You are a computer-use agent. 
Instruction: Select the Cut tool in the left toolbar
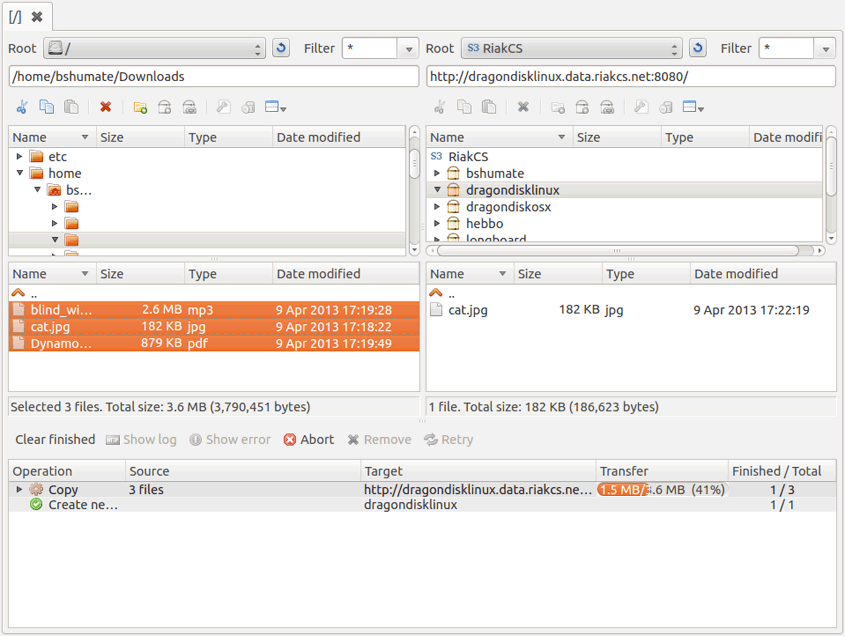pos(22,107)
